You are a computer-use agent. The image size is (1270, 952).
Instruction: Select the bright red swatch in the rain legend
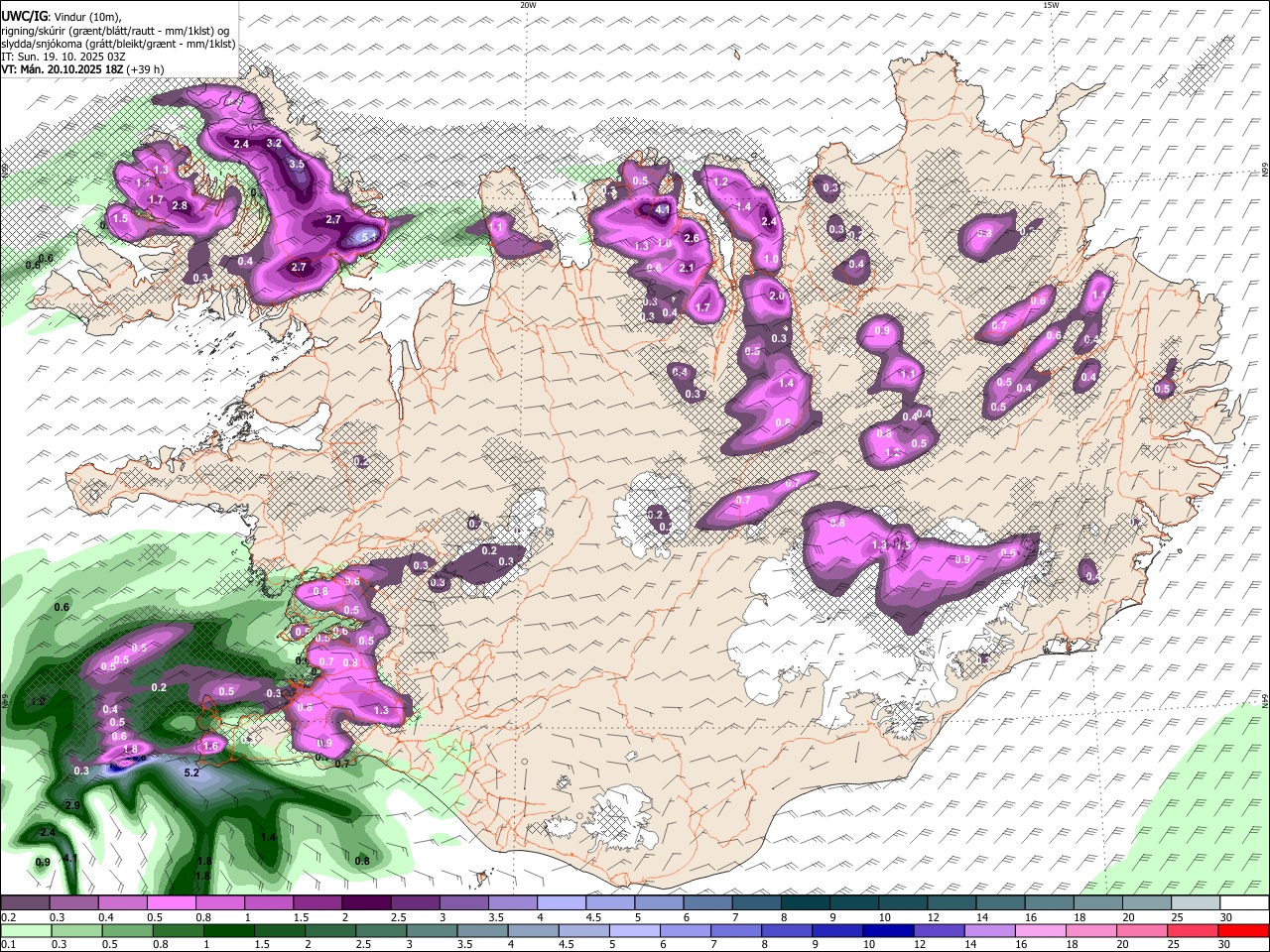point(1242,930)
